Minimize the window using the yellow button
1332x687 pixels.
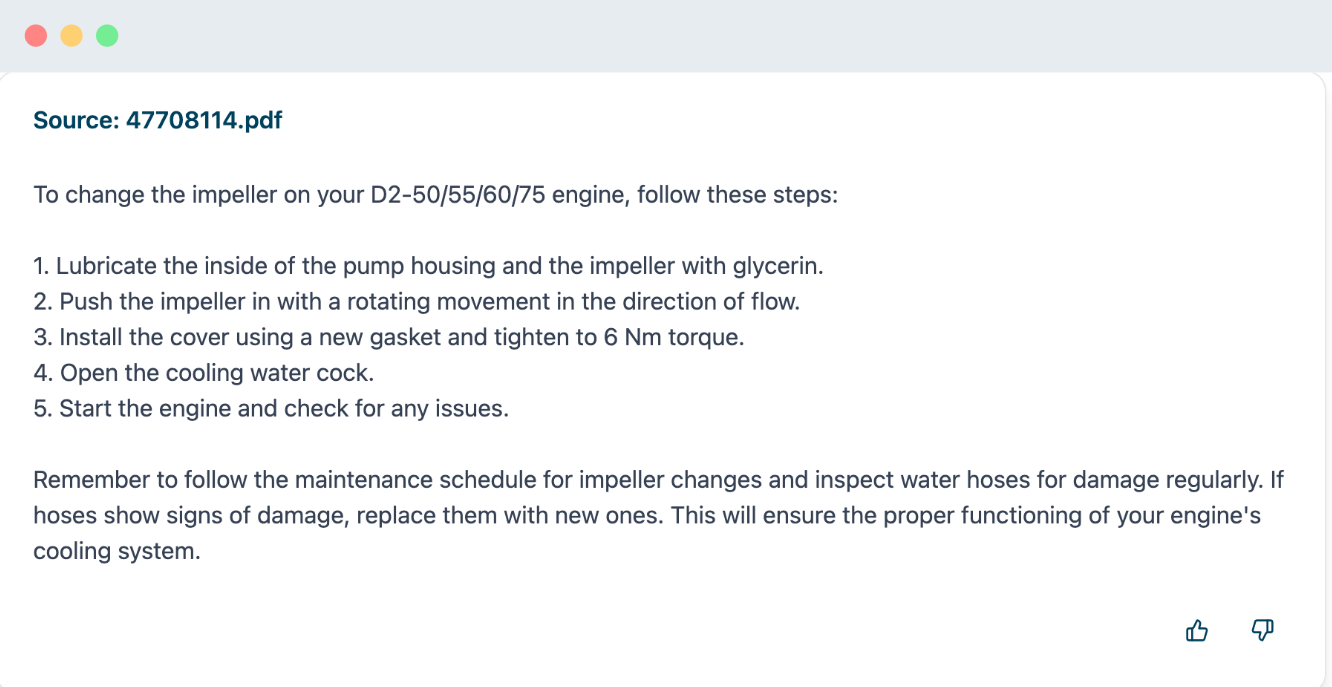coord(71,36)
